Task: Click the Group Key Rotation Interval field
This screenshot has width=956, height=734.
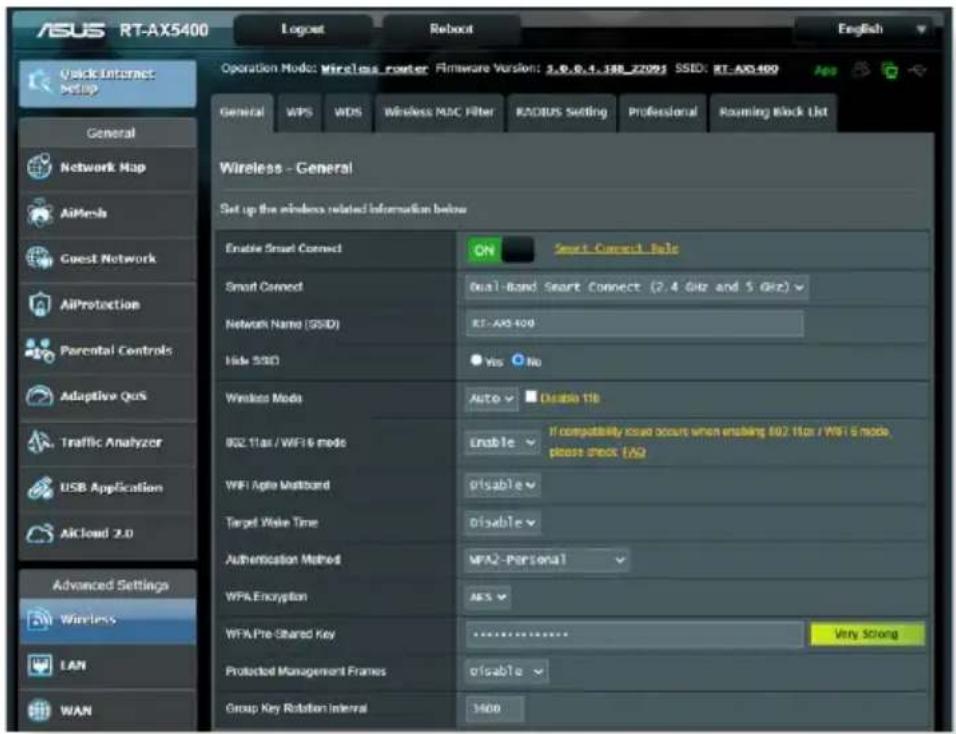Action: tap(495, 708)
